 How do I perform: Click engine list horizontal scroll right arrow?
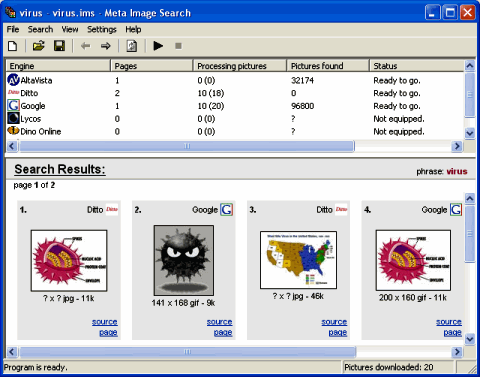(x=457, y=146)
